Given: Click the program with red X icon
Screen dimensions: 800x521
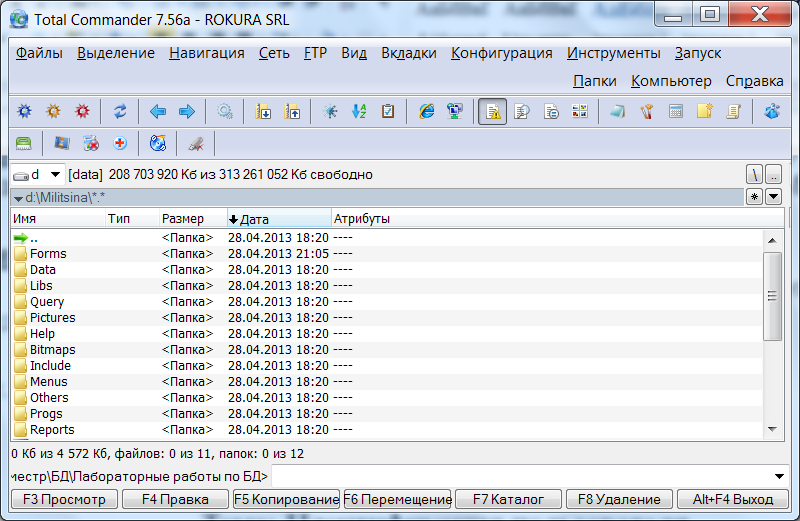Looking at the screenshot, I should coord(91,143).
